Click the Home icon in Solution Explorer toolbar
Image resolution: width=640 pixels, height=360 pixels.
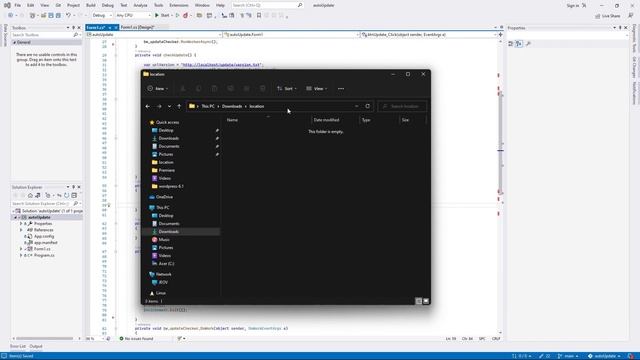coord(30,196)
